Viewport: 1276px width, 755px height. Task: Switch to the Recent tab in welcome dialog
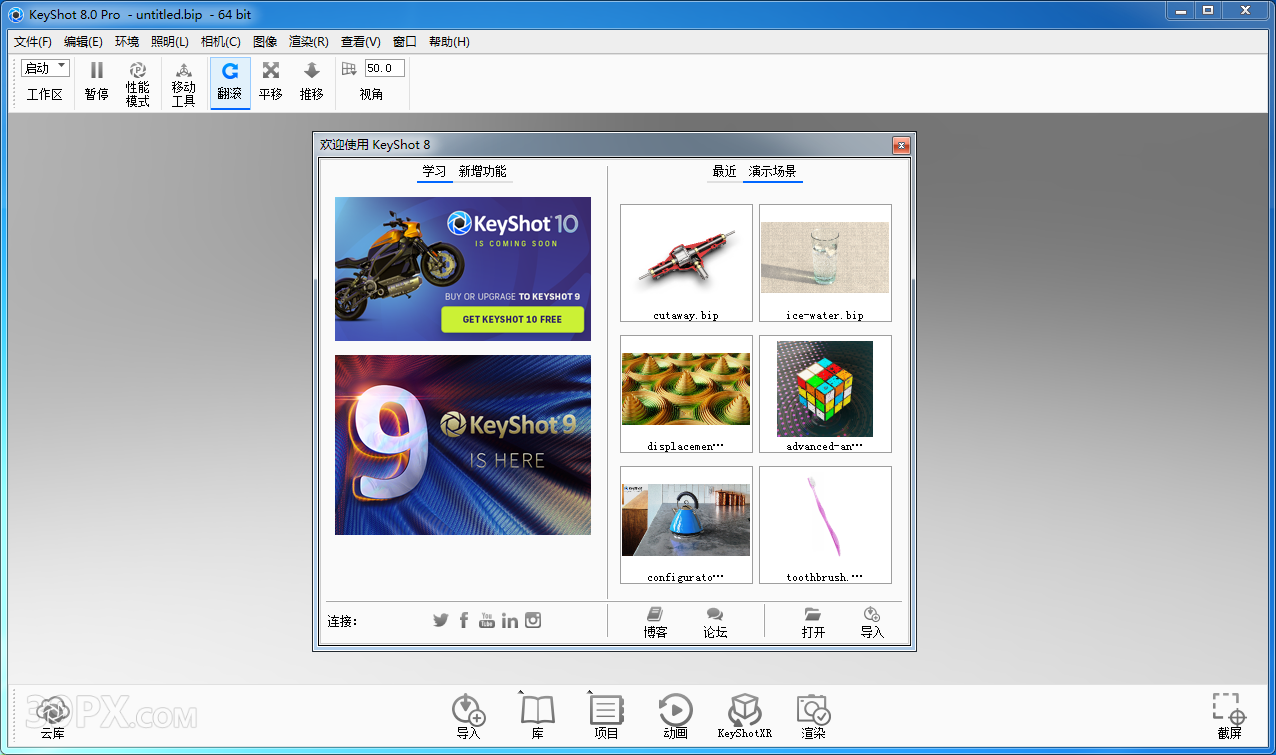tap(724, 172)
